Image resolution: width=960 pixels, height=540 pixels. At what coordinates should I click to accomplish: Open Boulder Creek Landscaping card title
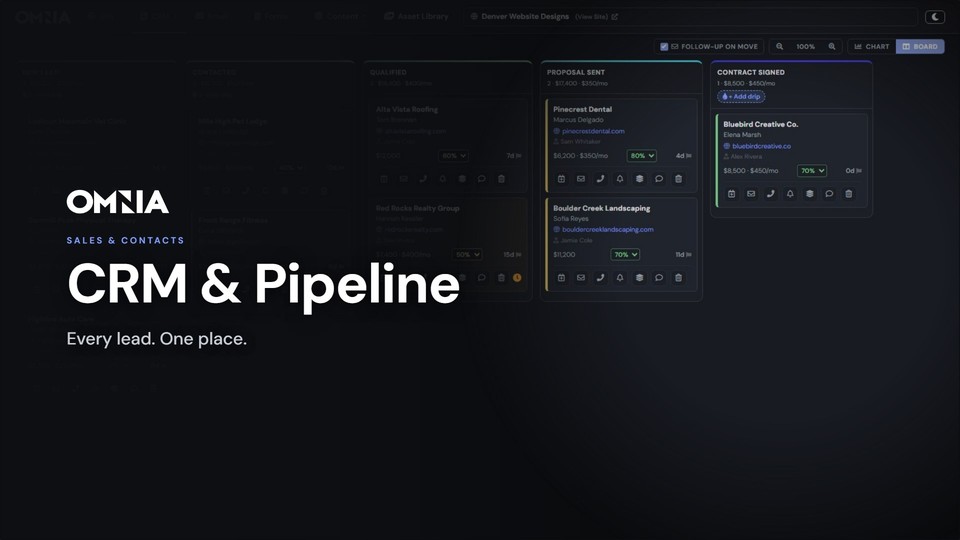(601, 208)
